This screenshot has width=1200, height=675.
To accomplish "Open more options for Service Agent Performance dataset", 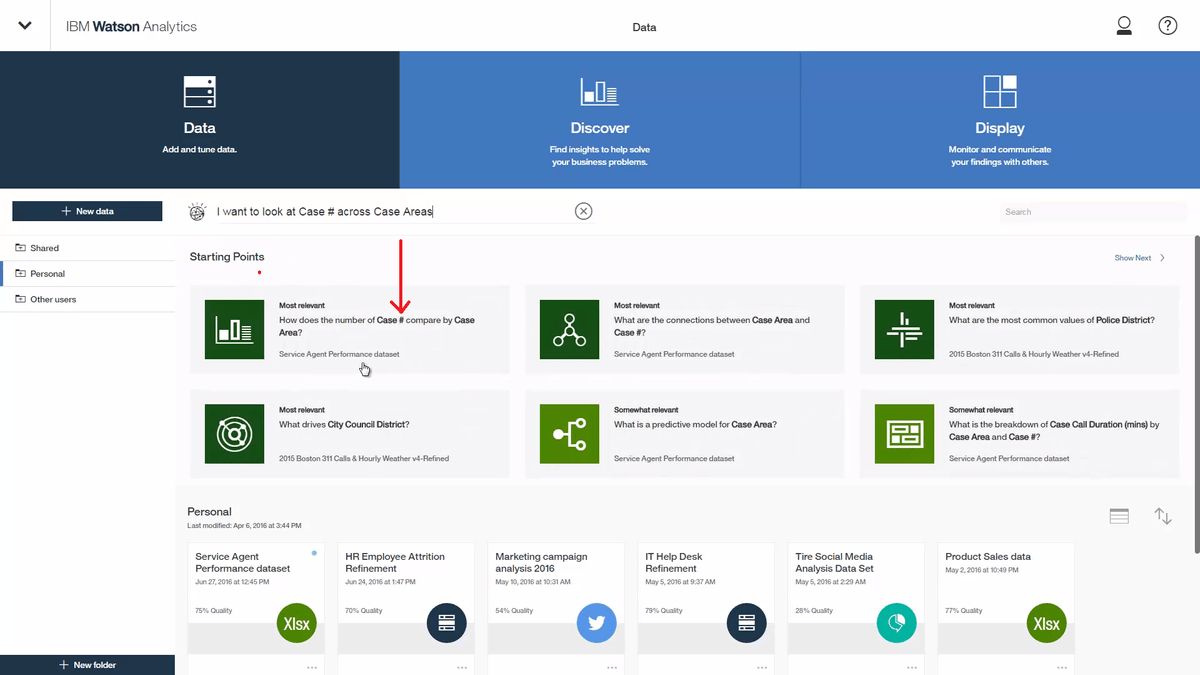I will [x=312, y=667].
